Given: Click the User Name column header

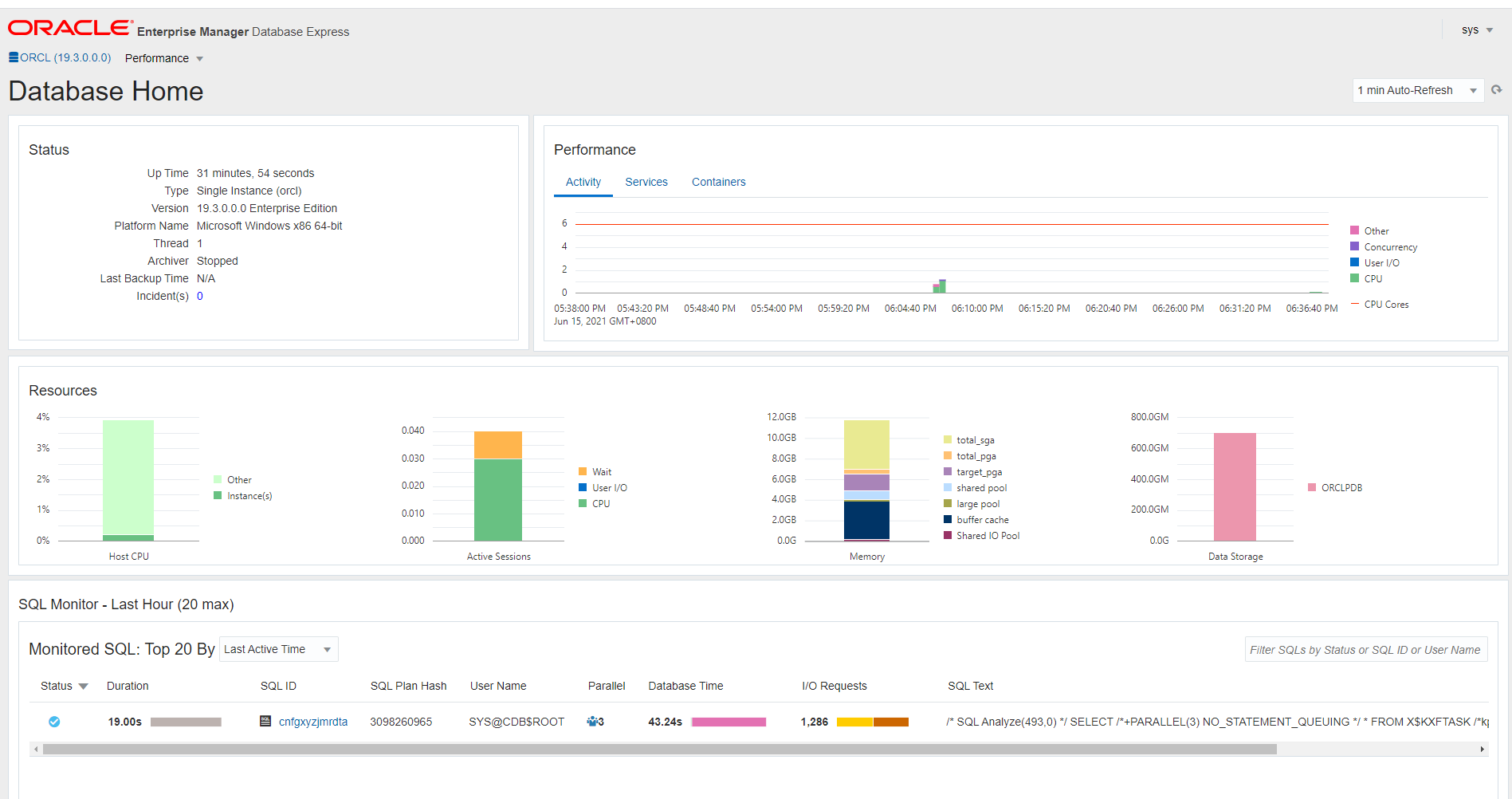Looking at the screenshot, I should pos(498,686).
